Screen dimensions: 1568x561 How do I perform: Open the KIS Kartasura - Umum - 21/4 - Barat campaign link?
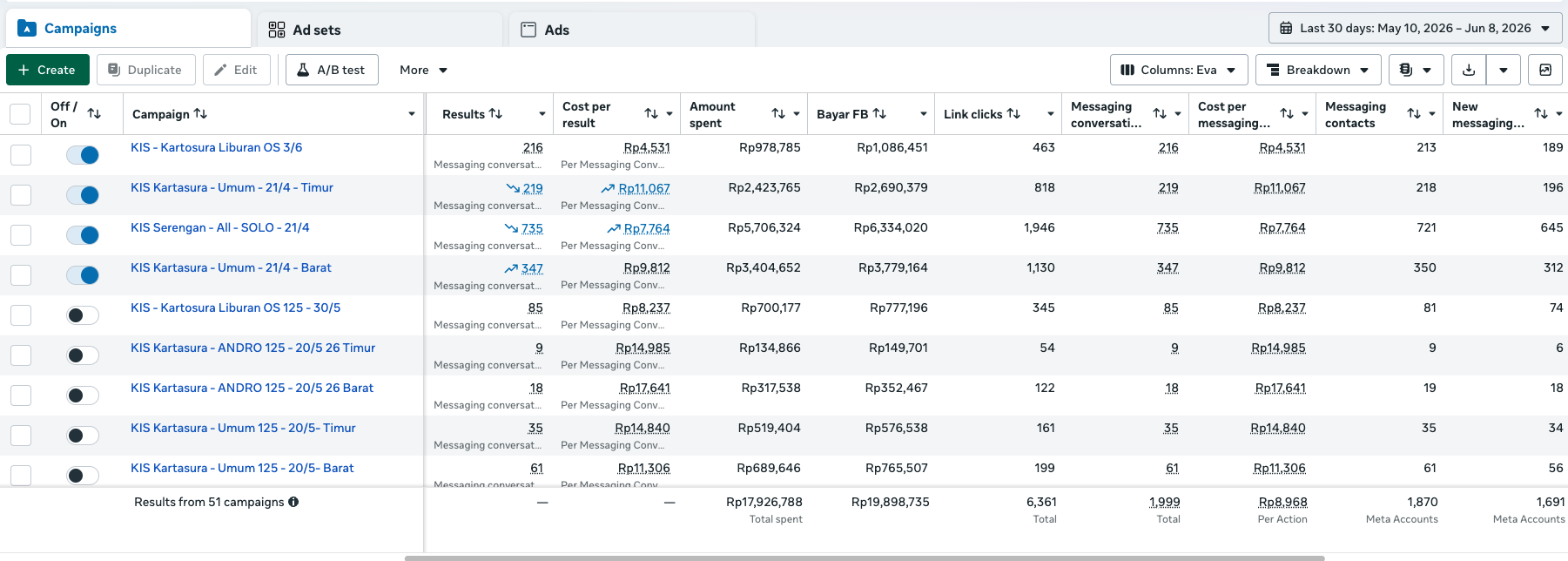click(x=231, y=267)
